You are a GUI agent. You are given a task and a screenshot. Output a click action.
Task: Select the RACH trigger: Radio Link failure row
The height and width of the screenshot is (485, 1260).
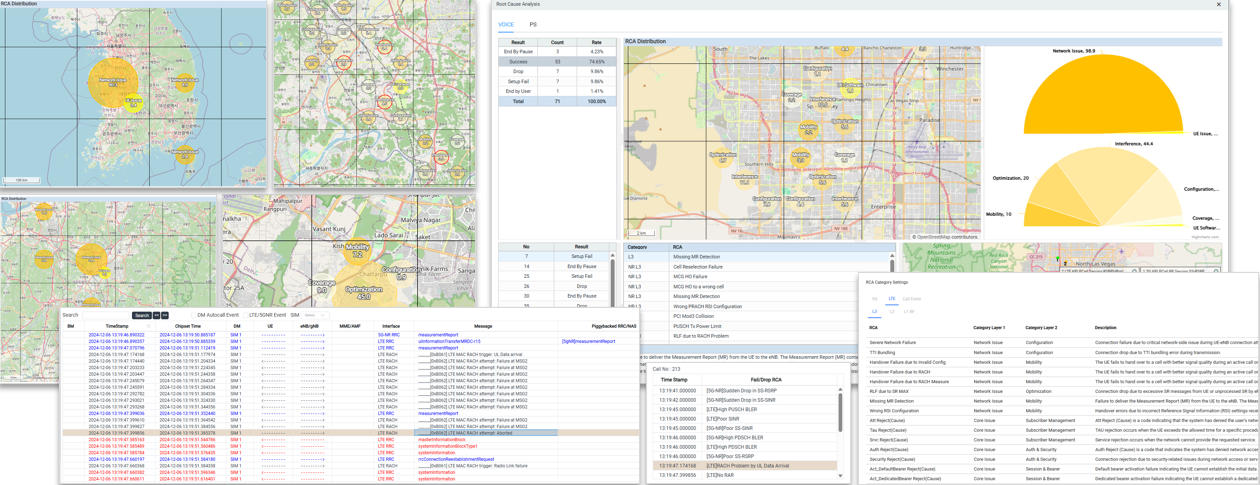(x=350, y=466)
